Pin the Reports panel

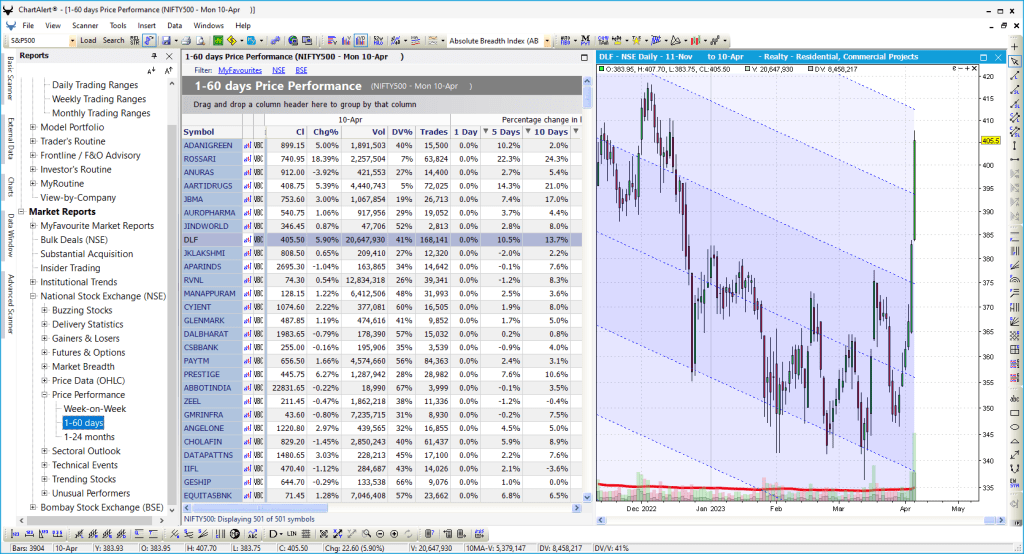pos(154,57)
